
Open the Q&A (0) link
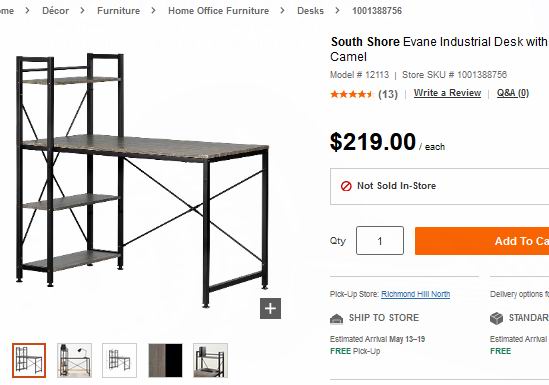(x=513, y=93)
